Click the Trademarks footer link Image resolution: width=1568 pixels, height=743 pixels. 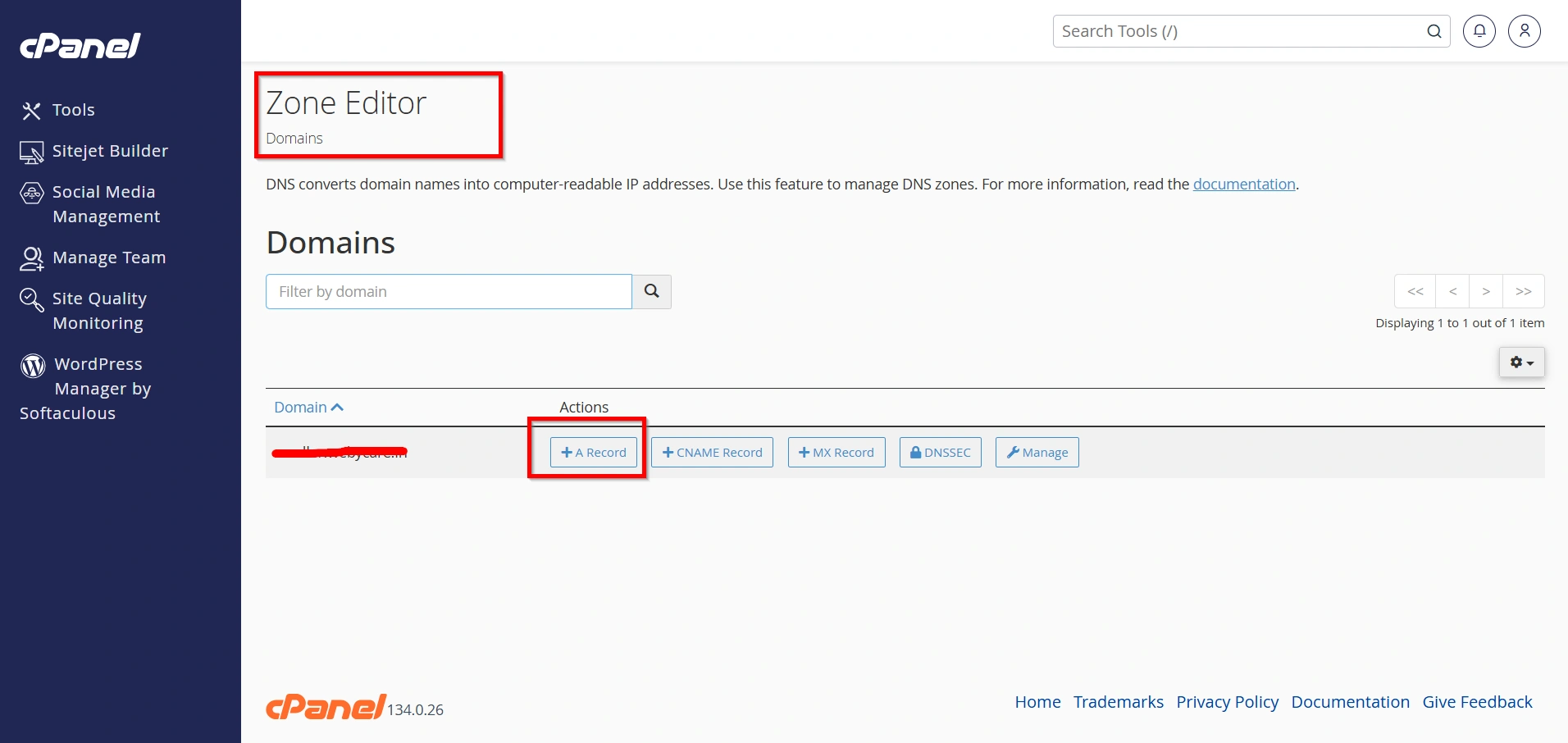[x=1119, y=702]
